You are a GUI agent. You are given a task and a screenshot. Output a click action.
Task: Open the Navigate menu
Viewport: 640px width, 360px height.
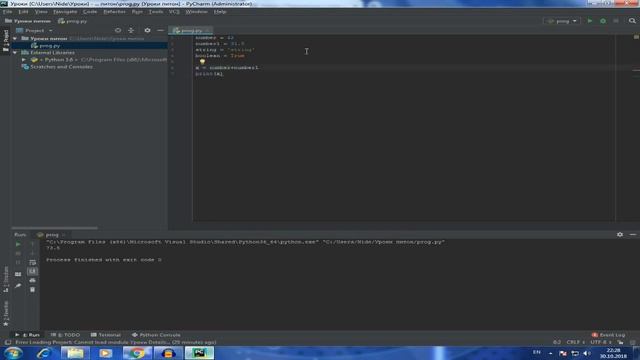65,12
